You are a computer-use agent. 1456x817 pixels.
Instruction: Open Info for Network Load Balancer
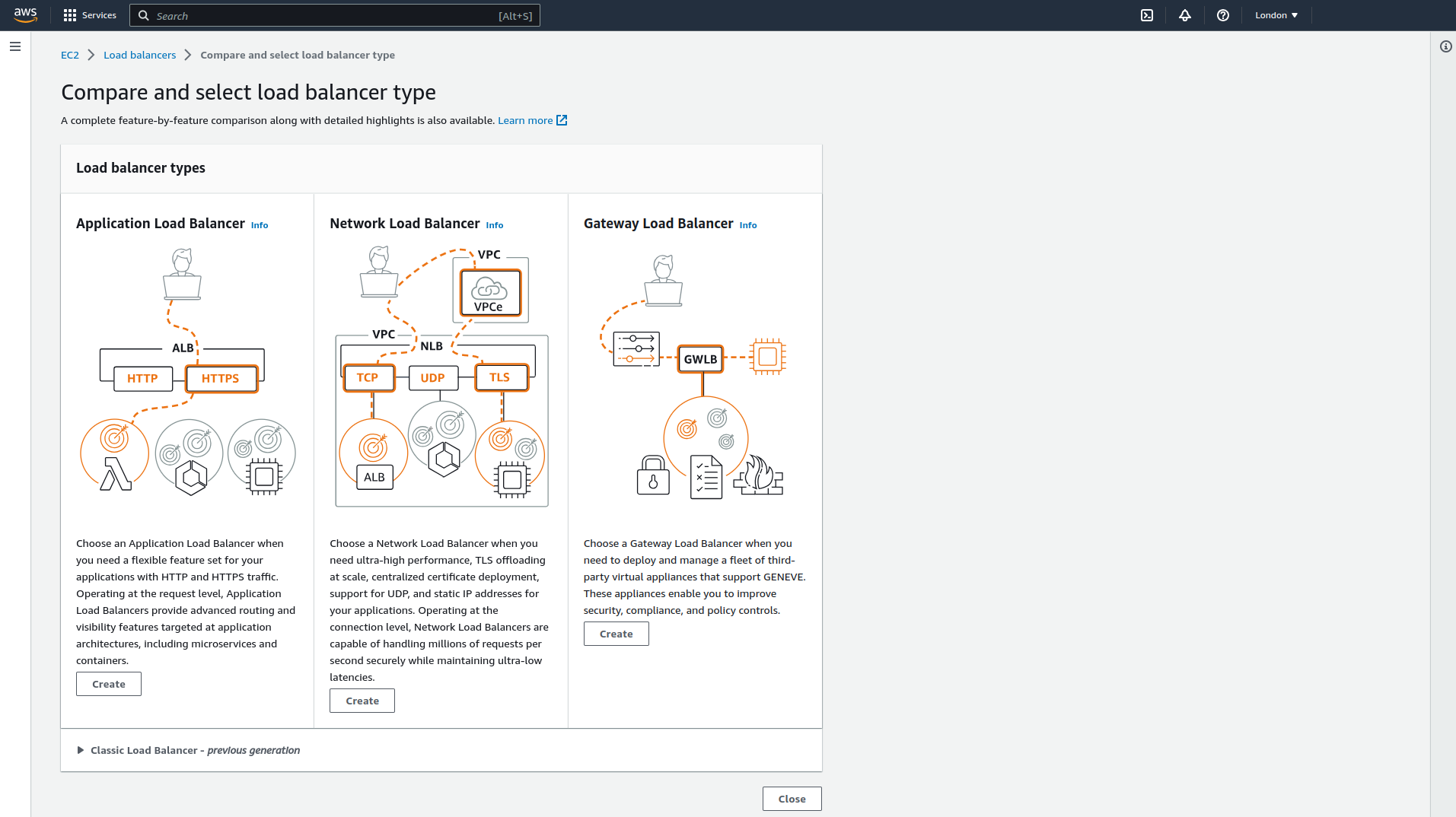495,225
